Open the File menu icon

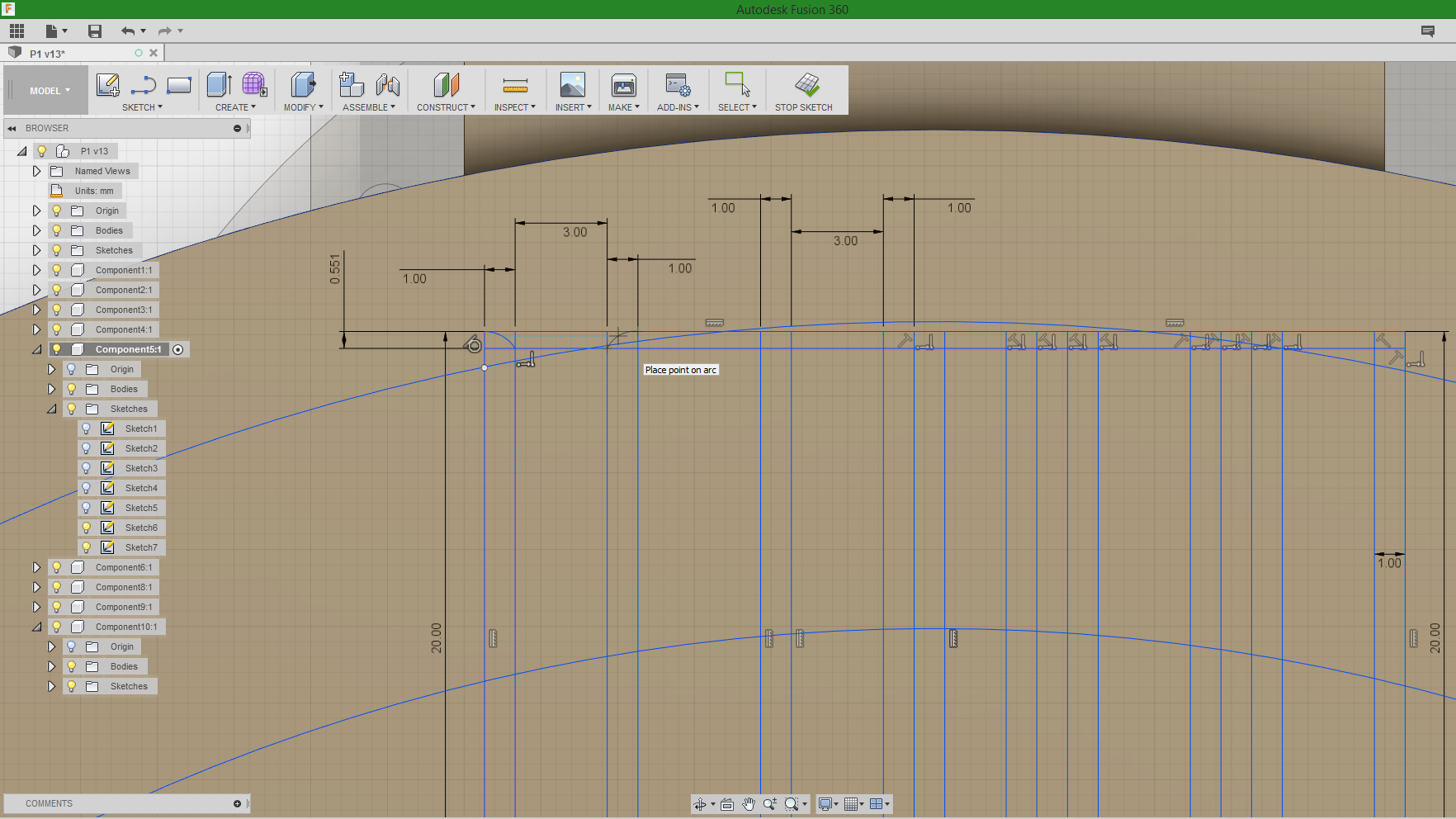pos(53,31)
